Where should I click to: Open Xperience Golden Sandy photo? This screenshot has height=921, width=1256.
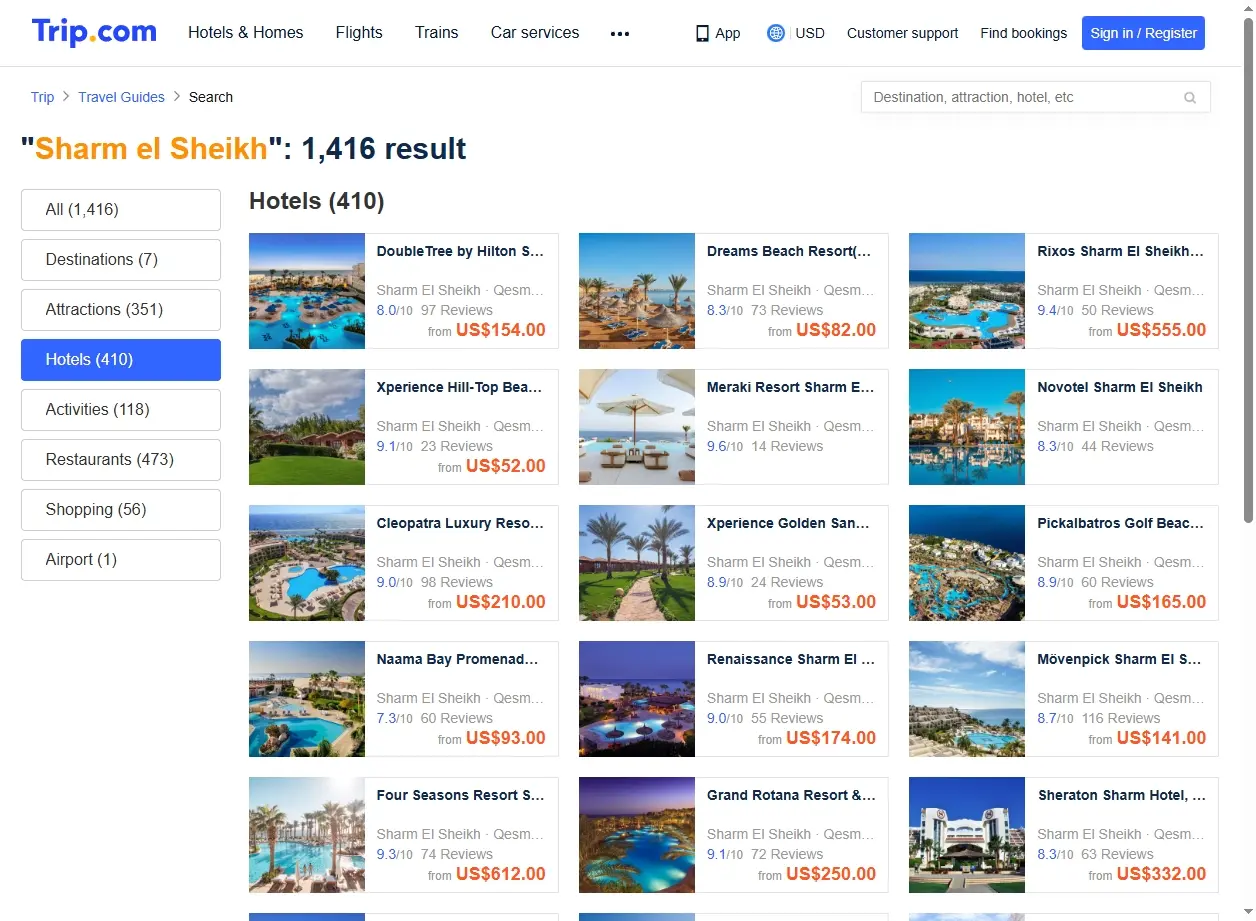tap(637, 563)
